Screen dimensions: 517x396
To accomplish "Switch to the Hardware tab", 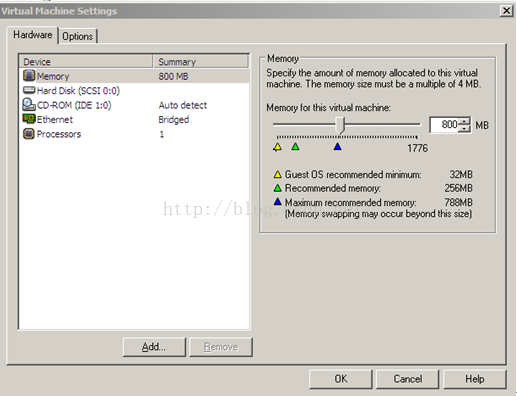I will (x=33, y=35).
